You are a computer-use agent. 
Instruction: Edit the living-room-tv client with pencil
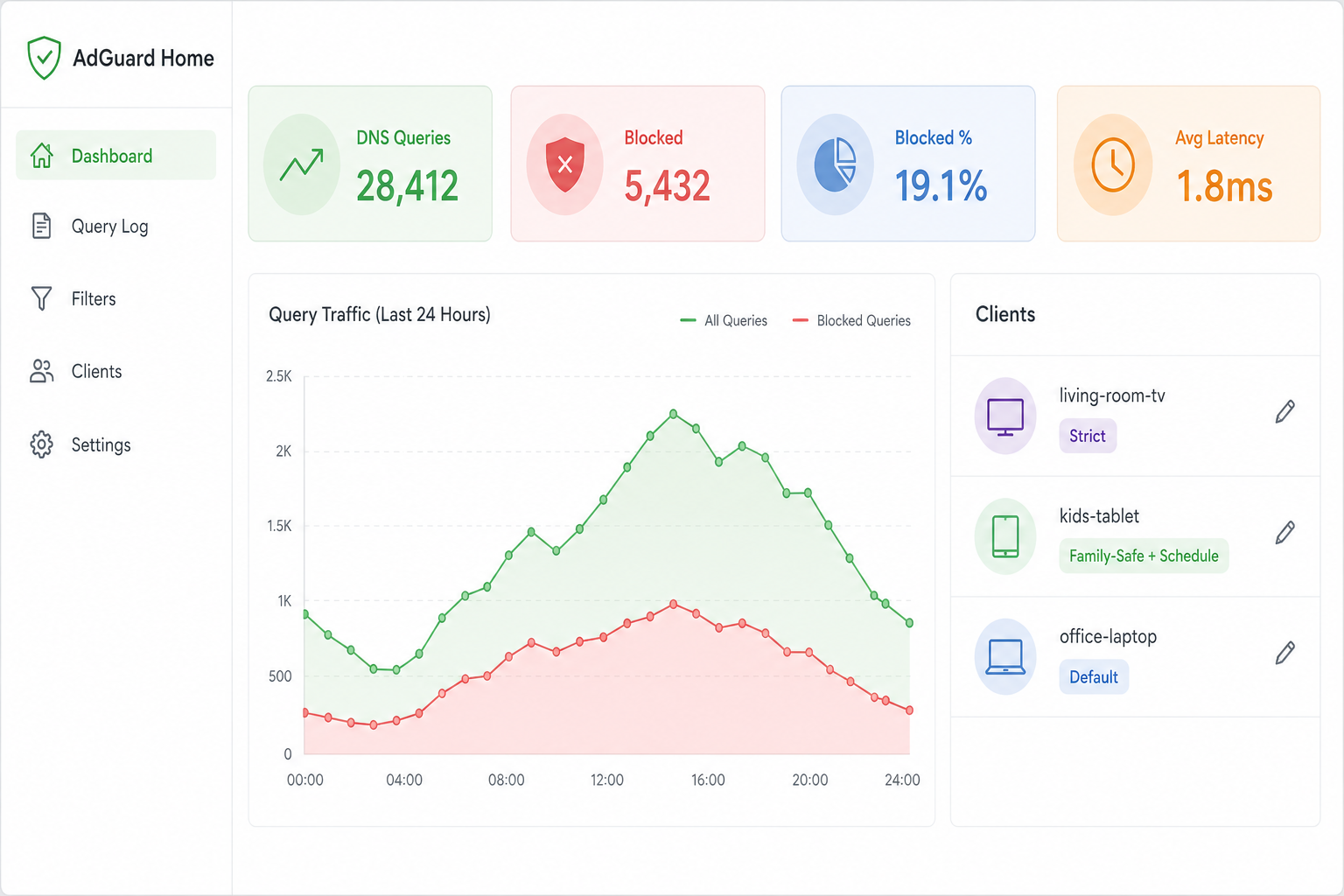point(1284,411)
